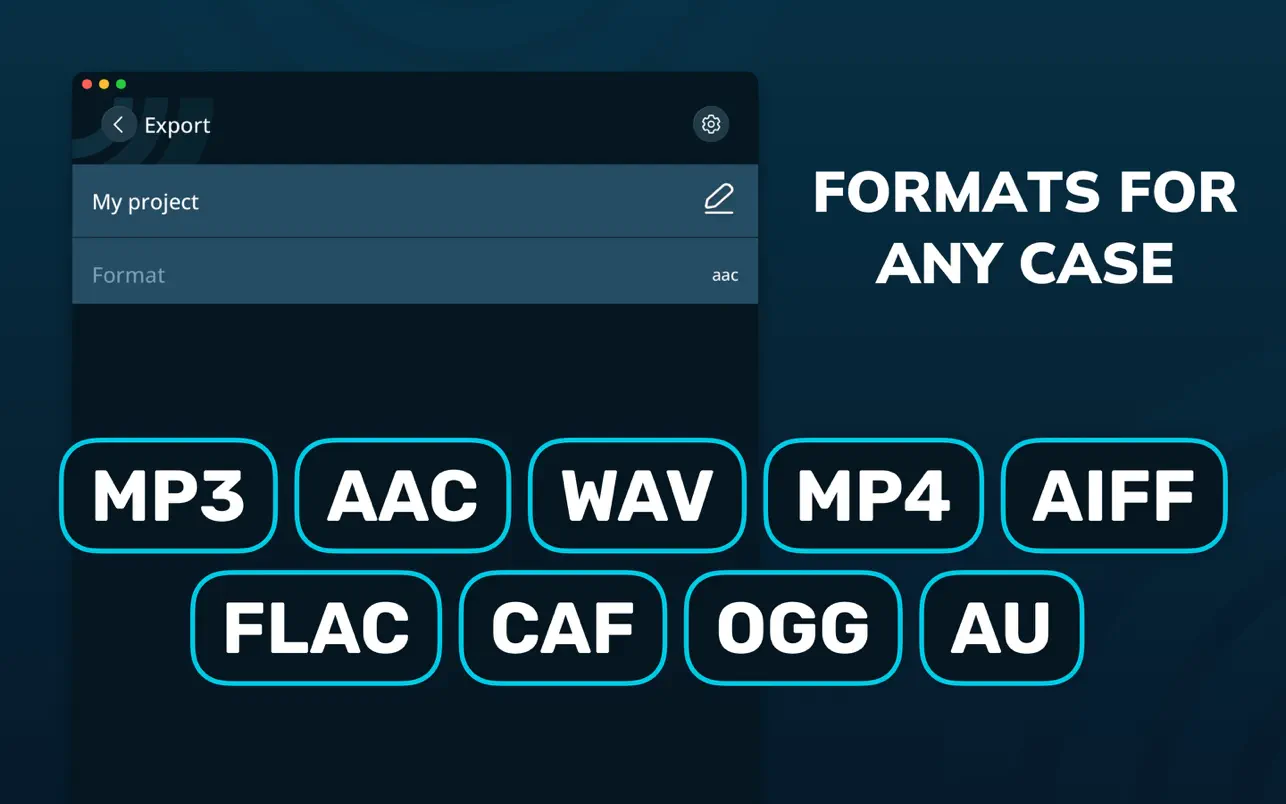Pick the MP4 format badge
This screenshot has width=1286, height=804.
point(873,496)
